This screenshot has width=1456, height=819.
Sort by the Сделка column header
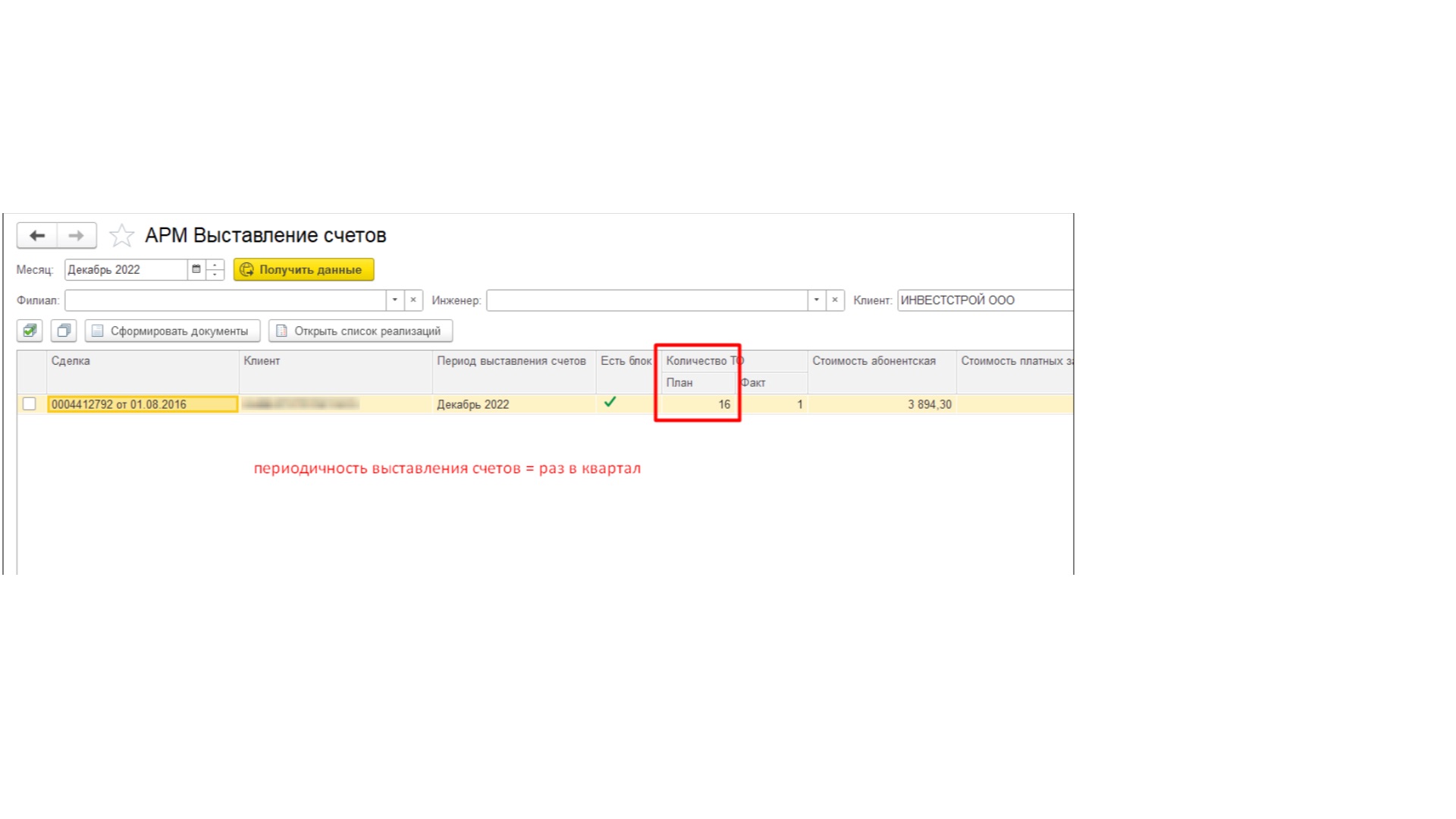tap(143, 372)
